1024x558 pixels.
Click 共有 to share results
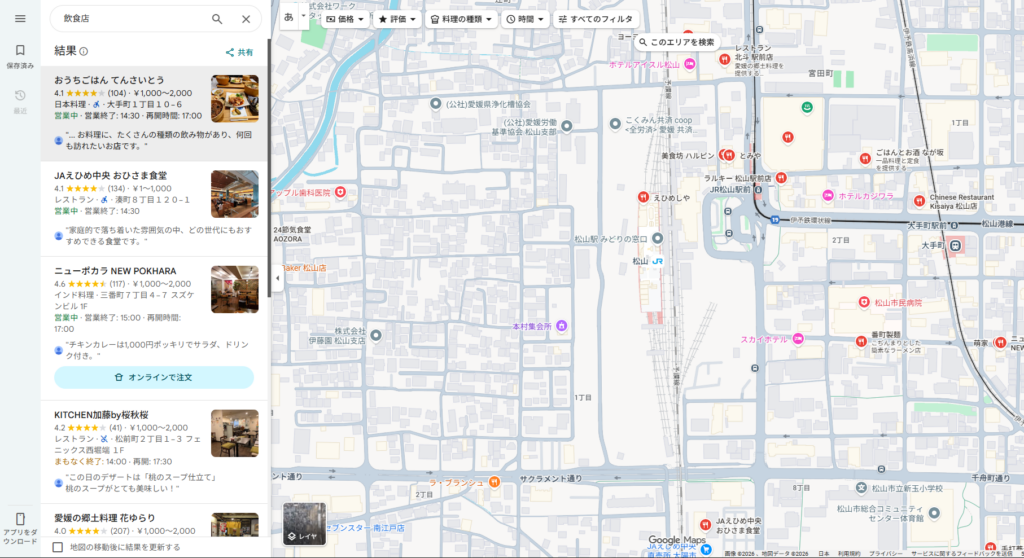[239, 52]
